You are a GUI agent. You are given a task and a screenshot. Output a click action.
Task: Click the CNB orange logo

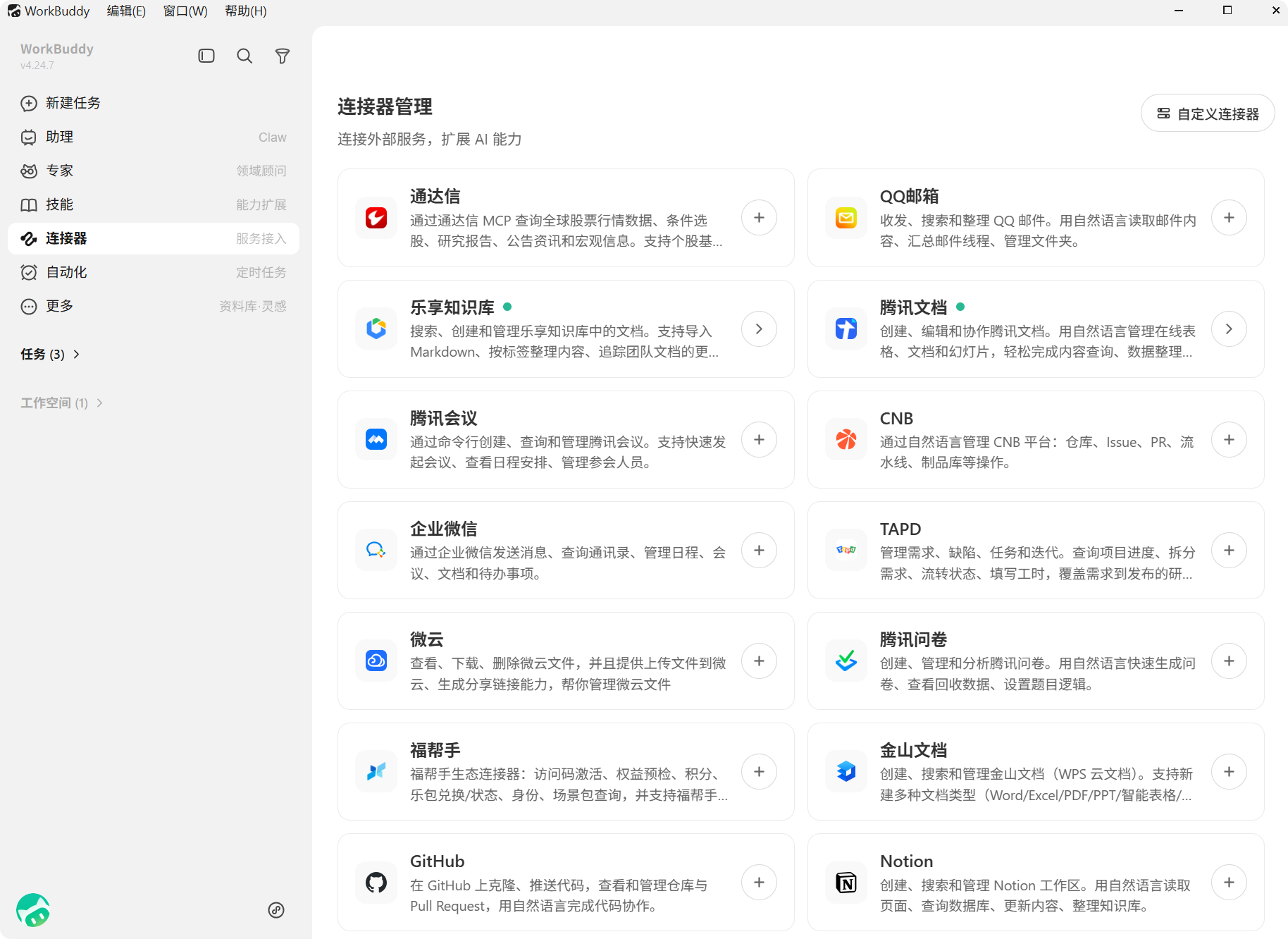(846, 439)
